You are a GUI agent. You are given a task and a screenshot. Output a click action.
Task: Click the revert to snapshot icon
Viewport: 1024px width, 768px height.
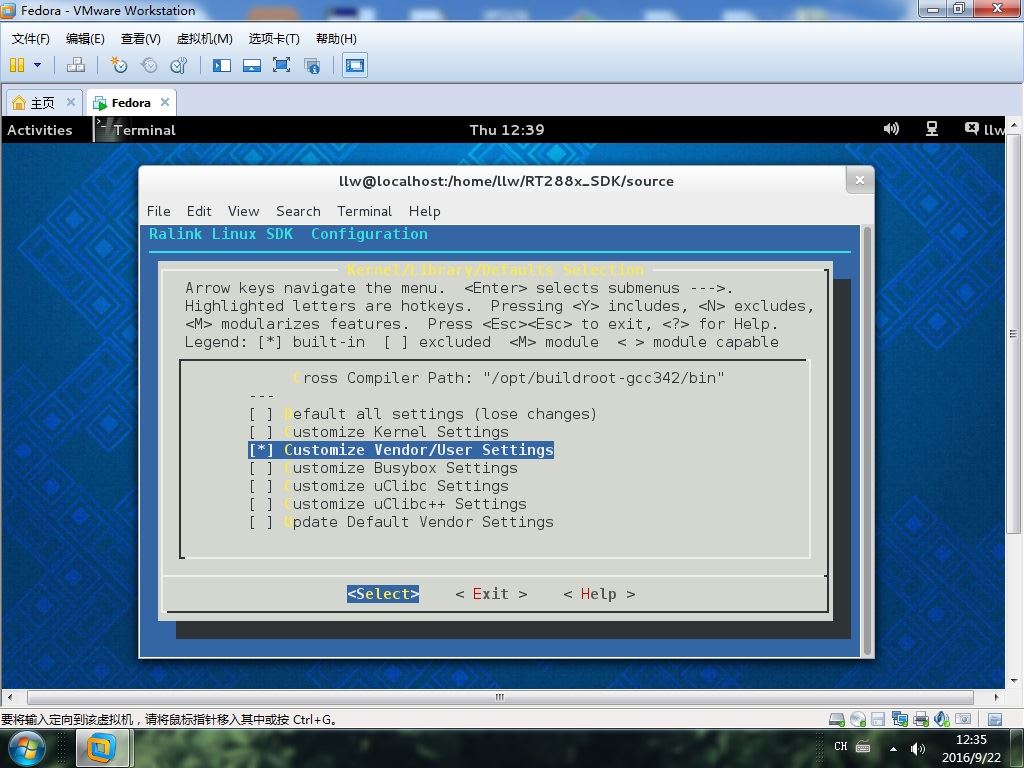(149, 65)
